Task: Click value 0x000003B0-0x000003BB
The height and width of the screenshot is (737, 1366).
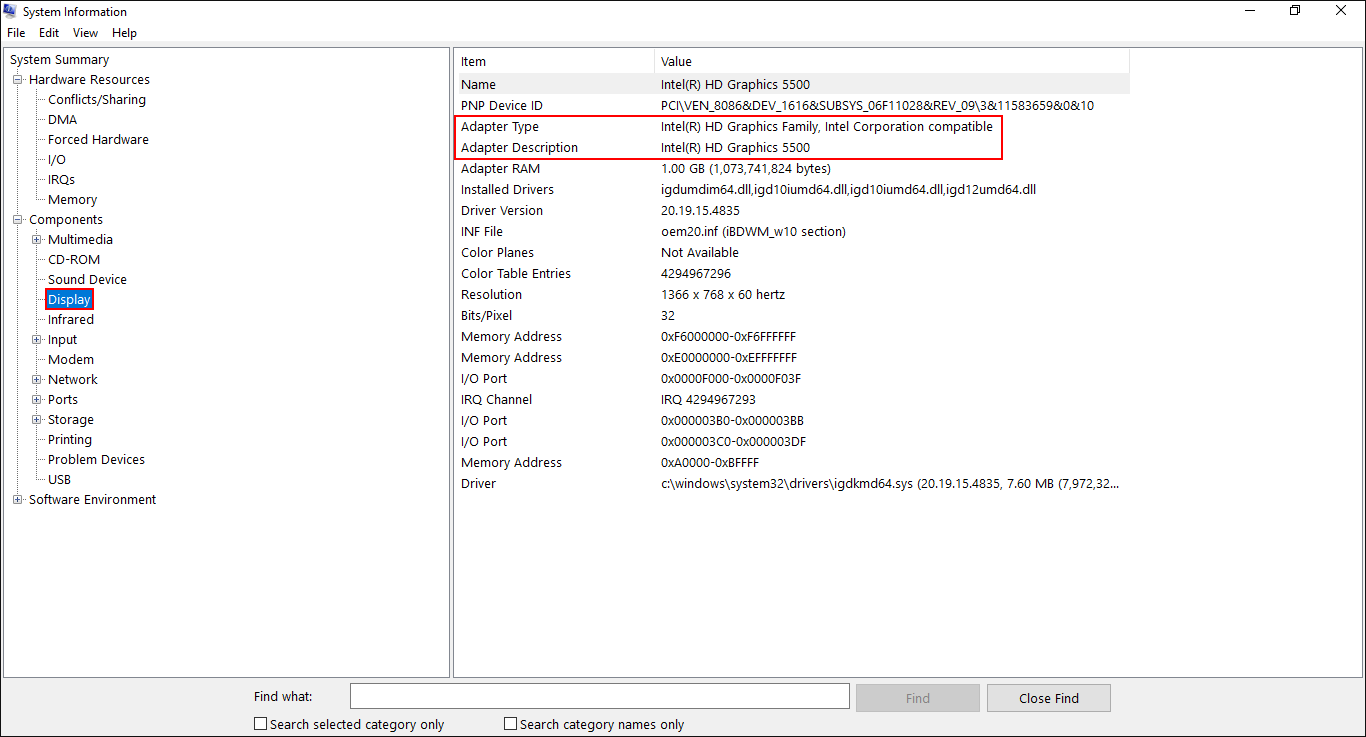Action: (732, 421)
